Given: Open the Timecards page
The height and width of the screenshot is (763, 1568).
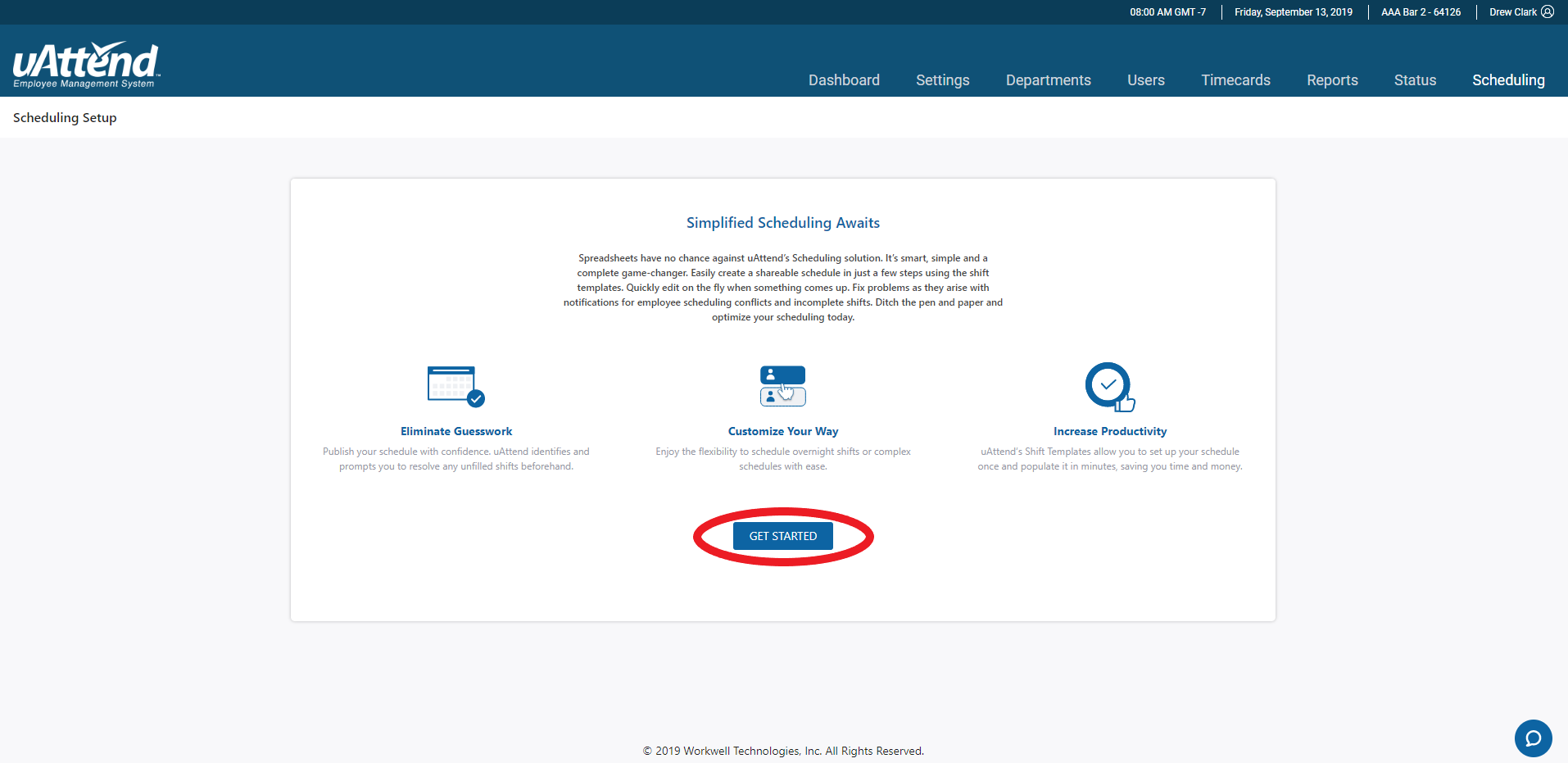Looking at the screenshot, I should point(1235,80).
